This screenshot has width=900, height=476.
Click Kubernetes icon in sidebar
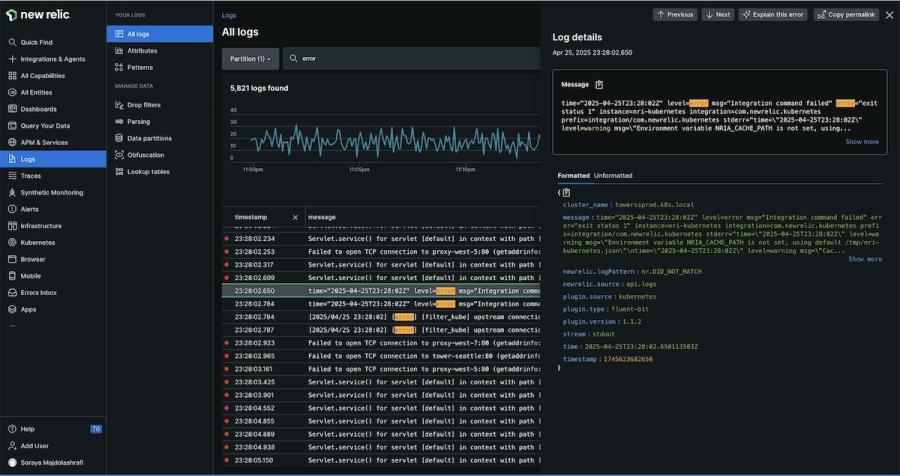tap(12, 242)
